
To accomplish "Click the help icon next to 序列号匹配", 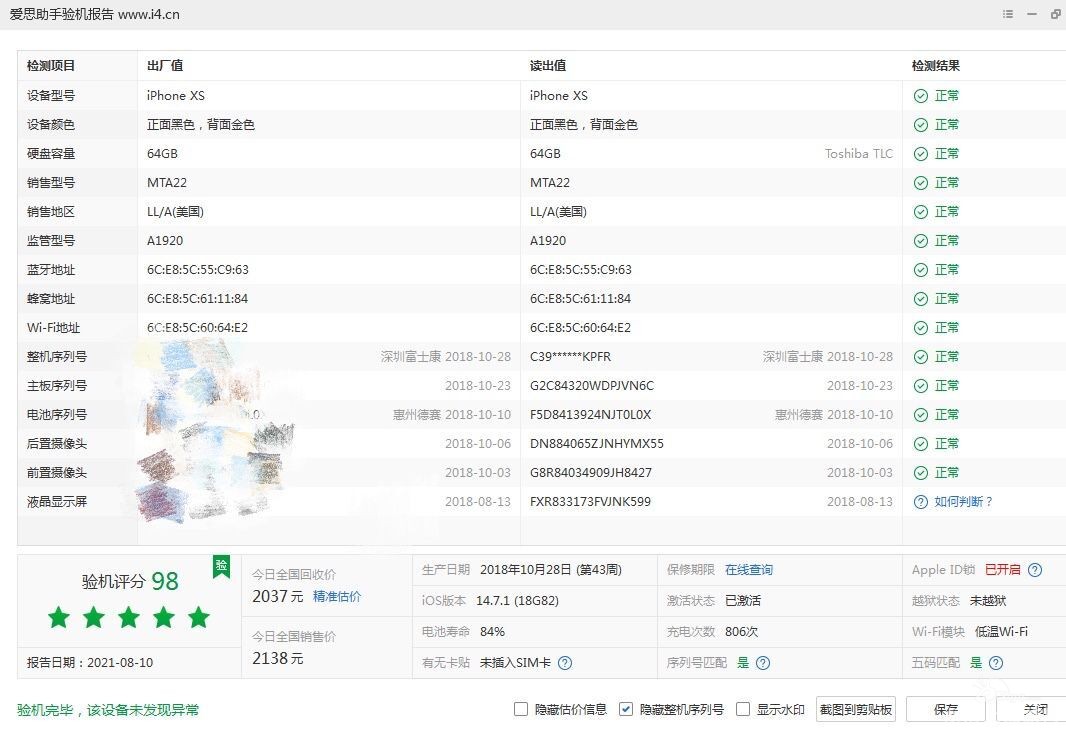I will click(x=763, y=662).
